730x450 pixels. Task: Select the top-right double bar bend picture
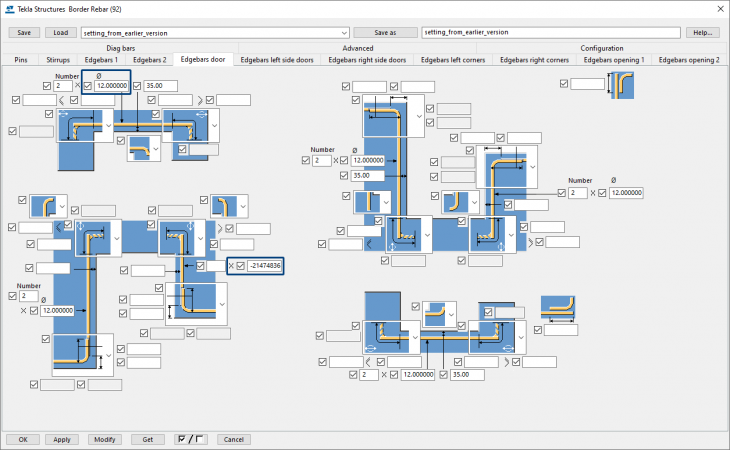622,85
